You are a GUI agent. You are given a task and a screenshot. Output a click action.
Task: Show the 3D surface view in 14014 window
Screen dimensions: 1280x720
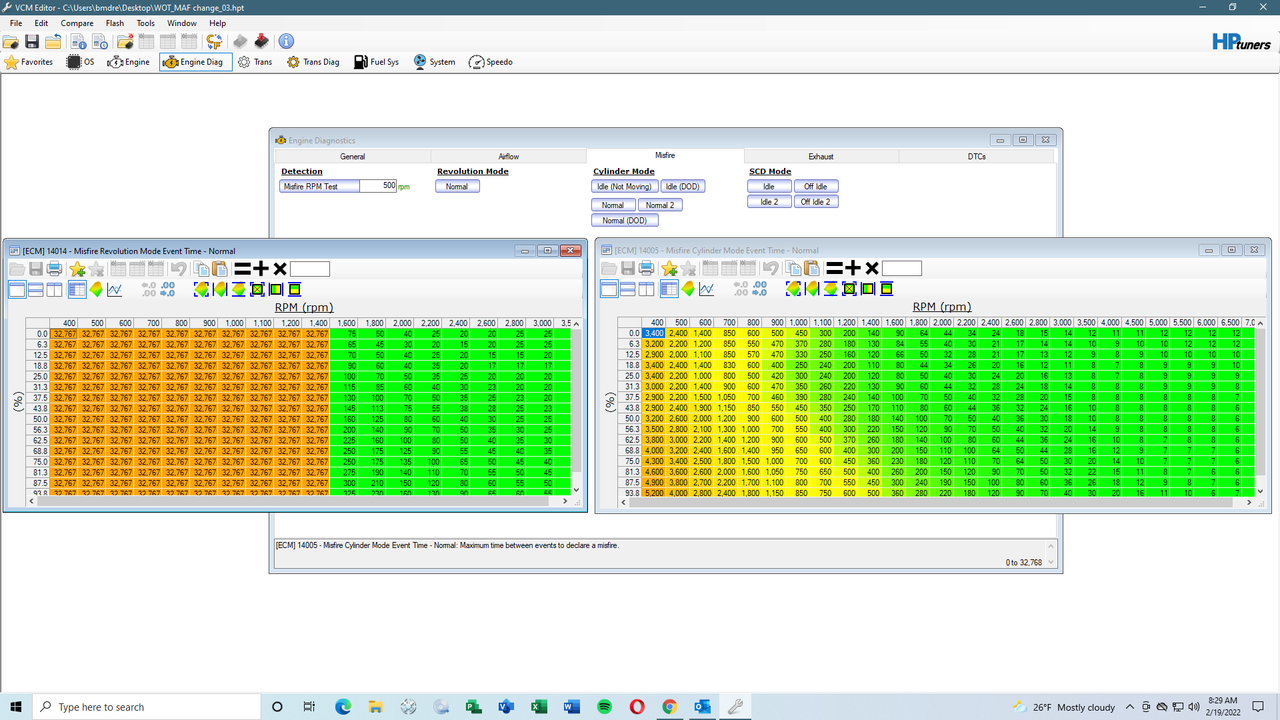pos(96,290)
